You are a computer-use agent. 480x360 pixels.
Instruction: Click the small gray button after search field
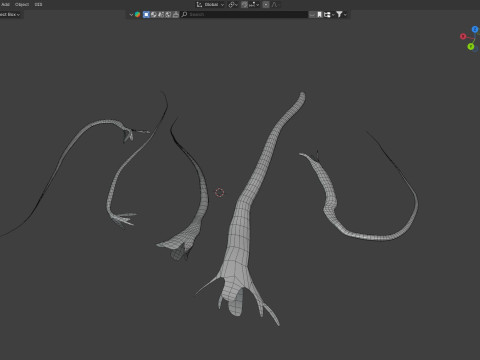click(x=312, y=14)
